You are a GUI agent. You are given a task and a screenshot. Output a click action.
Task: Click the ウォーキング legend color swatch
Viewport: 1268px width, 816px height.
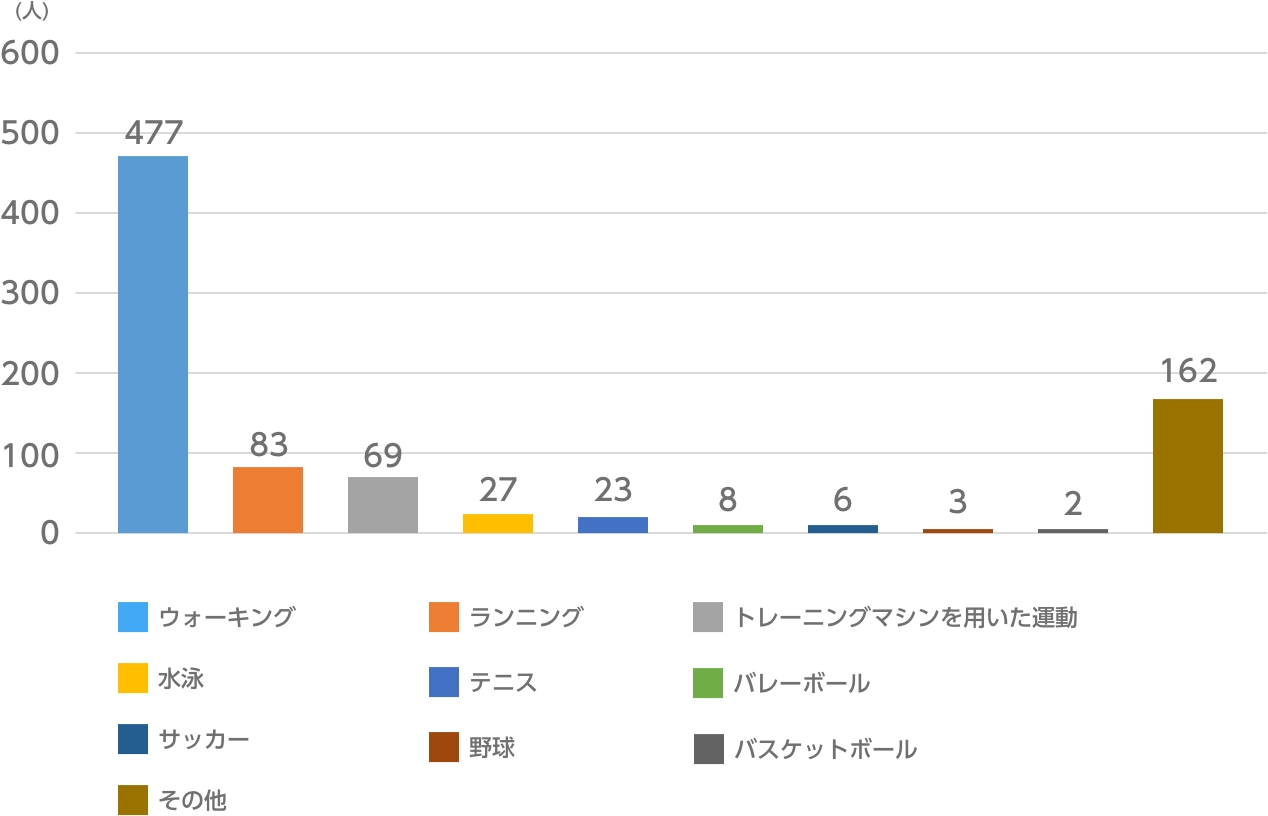click(x=133, y=618)
